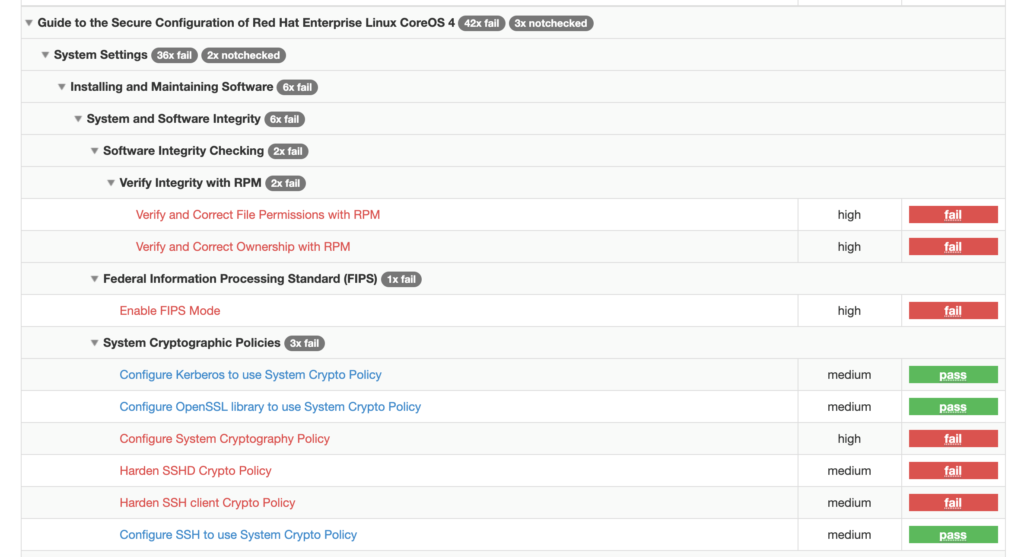This screenshot has height=557, width=1024.
Task: Collapse Federal Information Processing Standard group
Action: [95, 279]
